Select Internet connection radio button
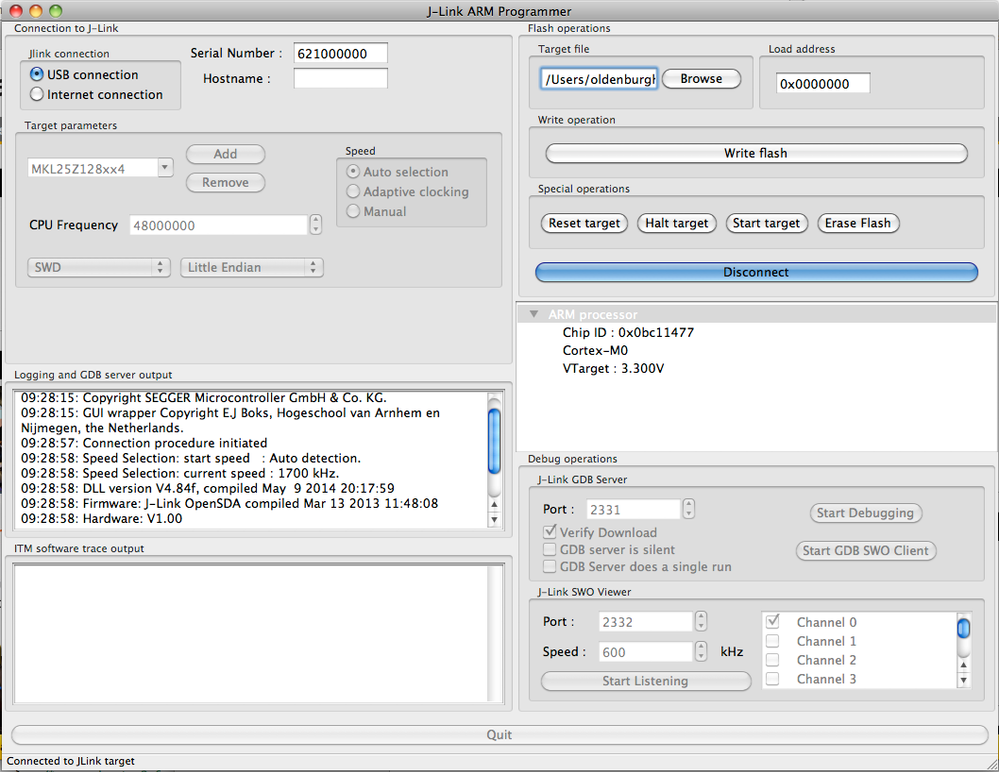Viewport: 999px width, 772px height. coord(37,94)
